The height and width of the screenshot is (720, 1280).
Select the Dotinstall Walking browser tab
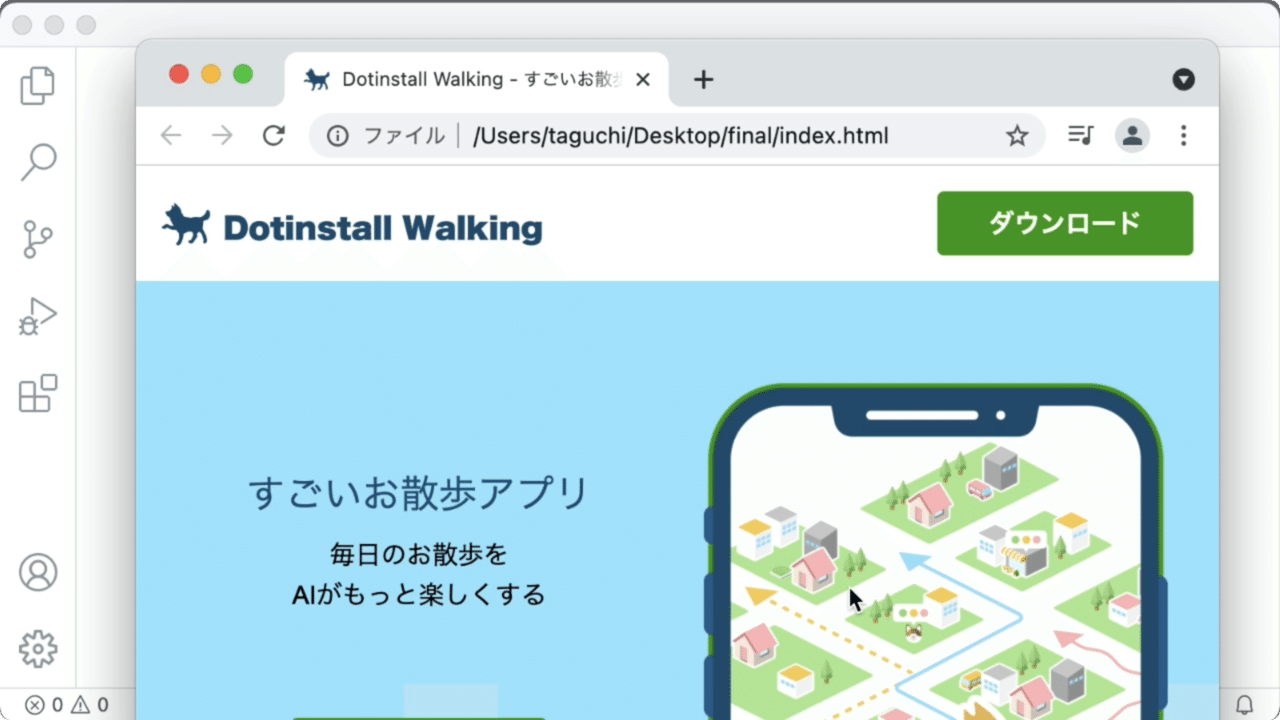(477, 80)
